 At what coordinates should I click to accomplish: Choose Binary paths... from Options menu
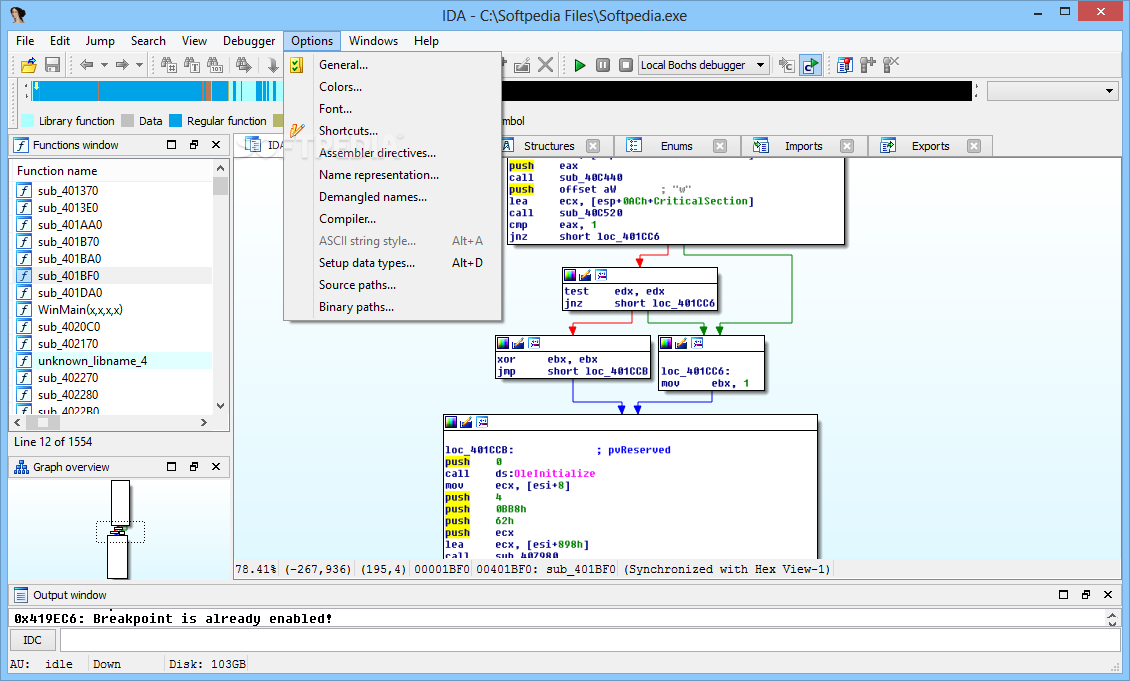tap(393, 307)
